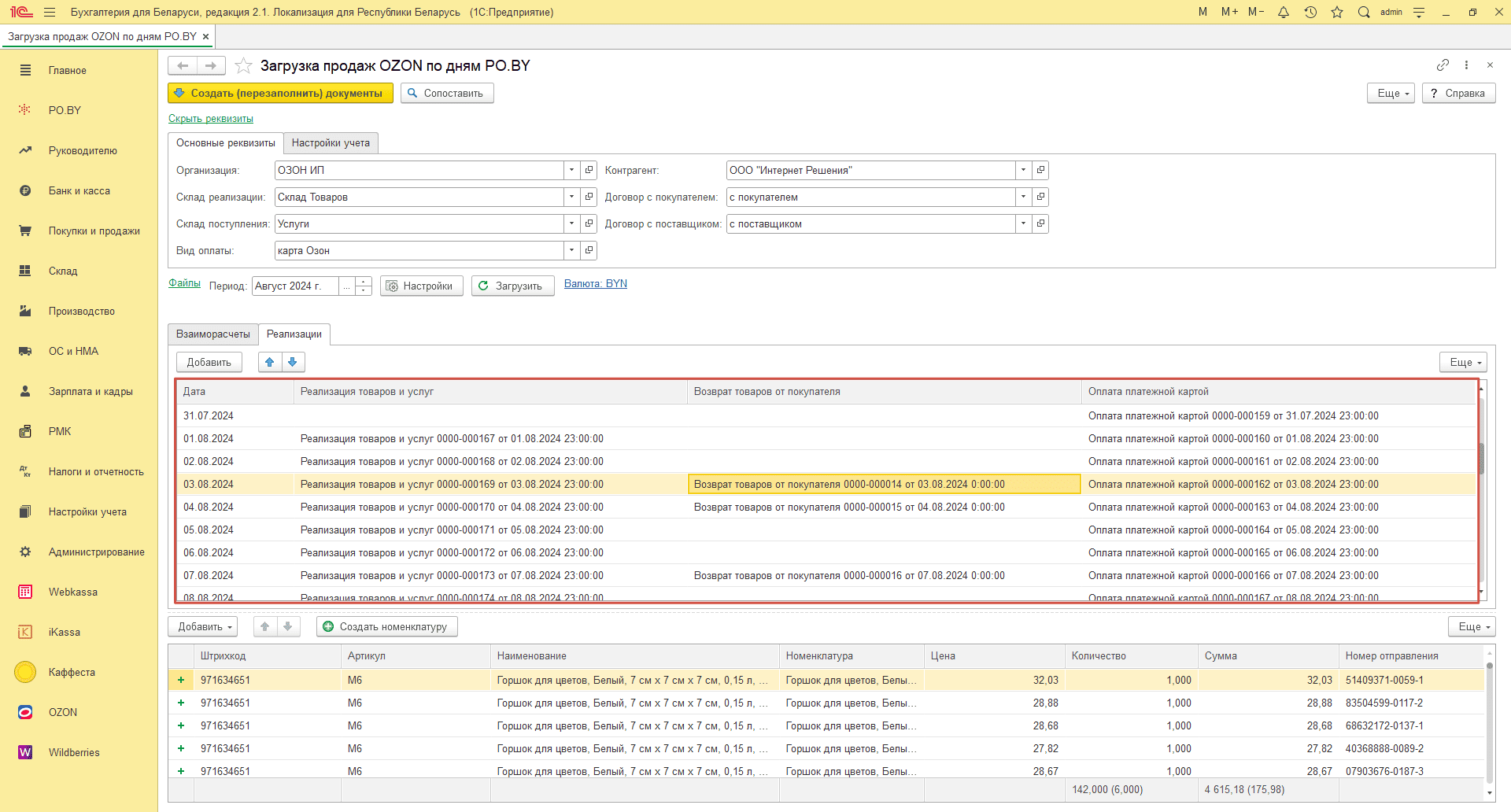Switch to Основные реквизиты tab

tap(226, 142)
